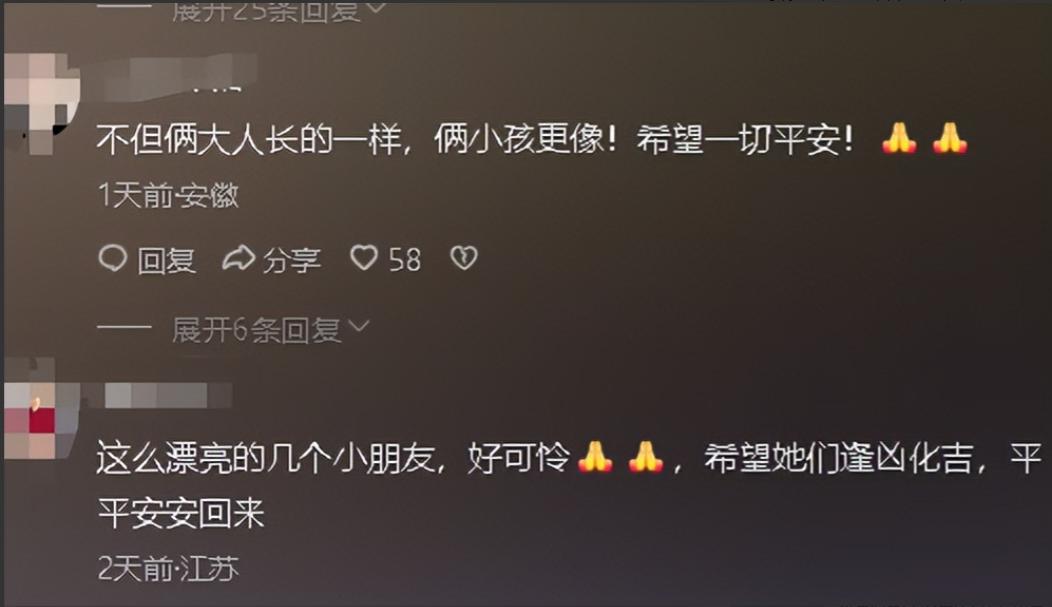Click the speech bubble reply icon
The image size is (1052, 607).
[x=112, y=258]
